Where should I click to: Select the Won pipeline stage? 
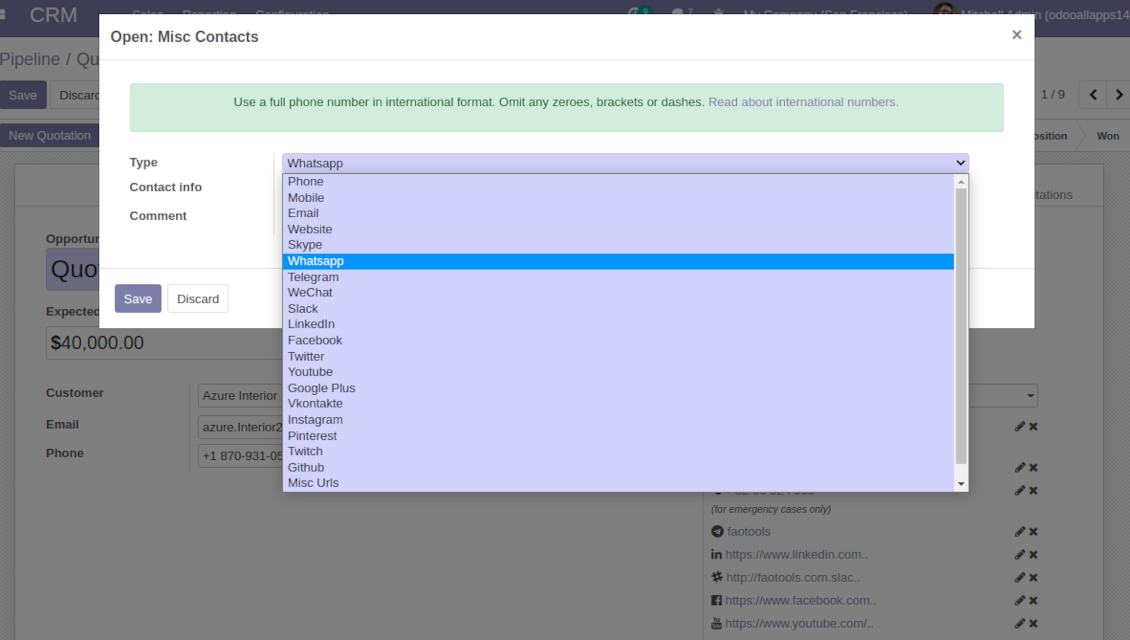1108,135
